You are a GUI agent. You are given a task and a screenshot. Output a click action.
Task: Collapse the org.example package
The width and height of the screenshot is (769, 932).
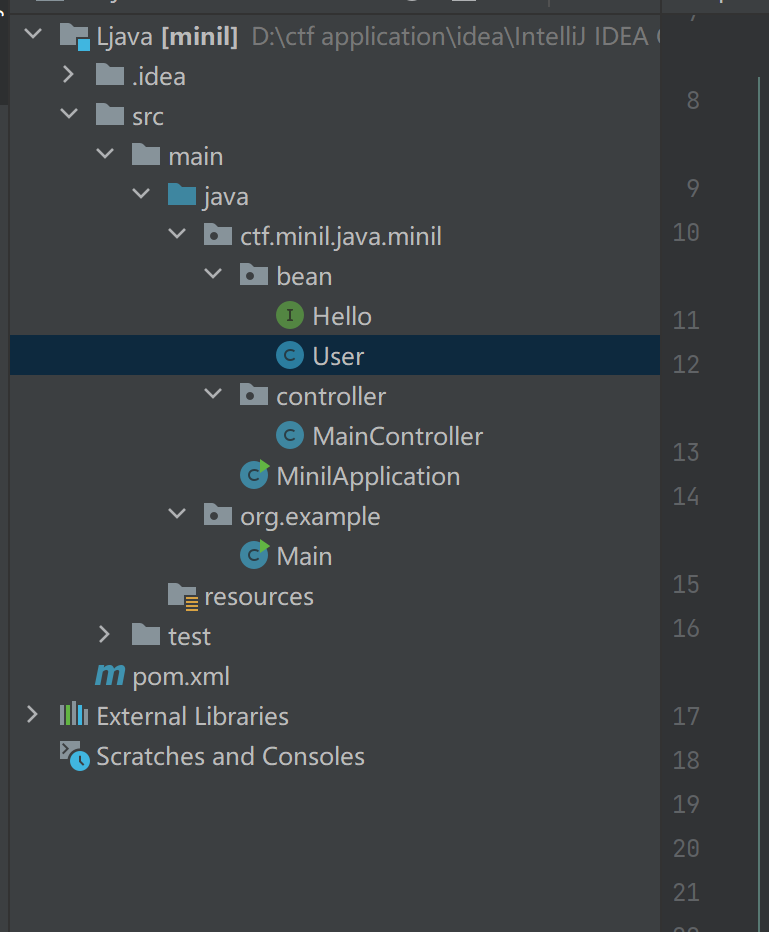[x=177, y=516]
